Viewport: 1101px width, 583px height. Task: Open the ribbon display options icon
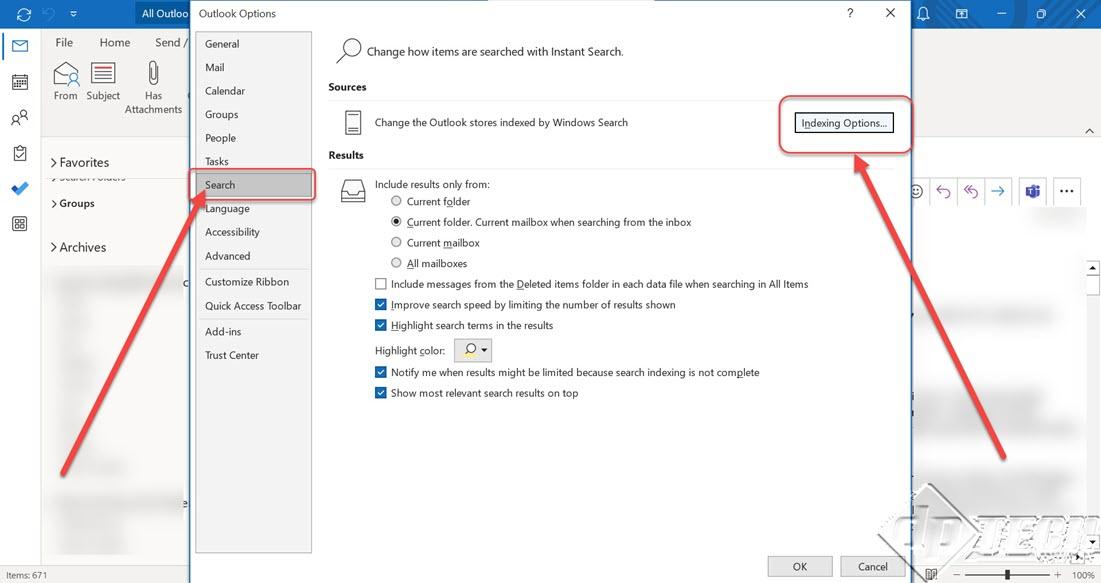click(961, 13)
